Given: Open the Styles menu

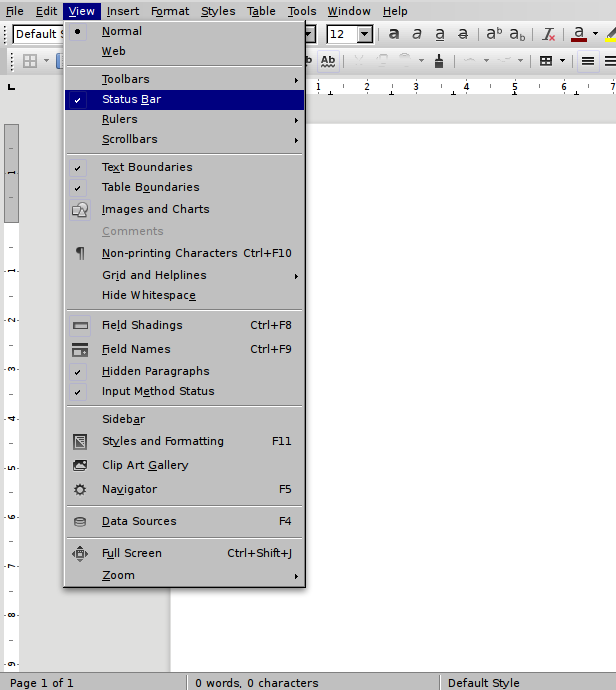Looking at the screenshot, I should coord(218,11).
